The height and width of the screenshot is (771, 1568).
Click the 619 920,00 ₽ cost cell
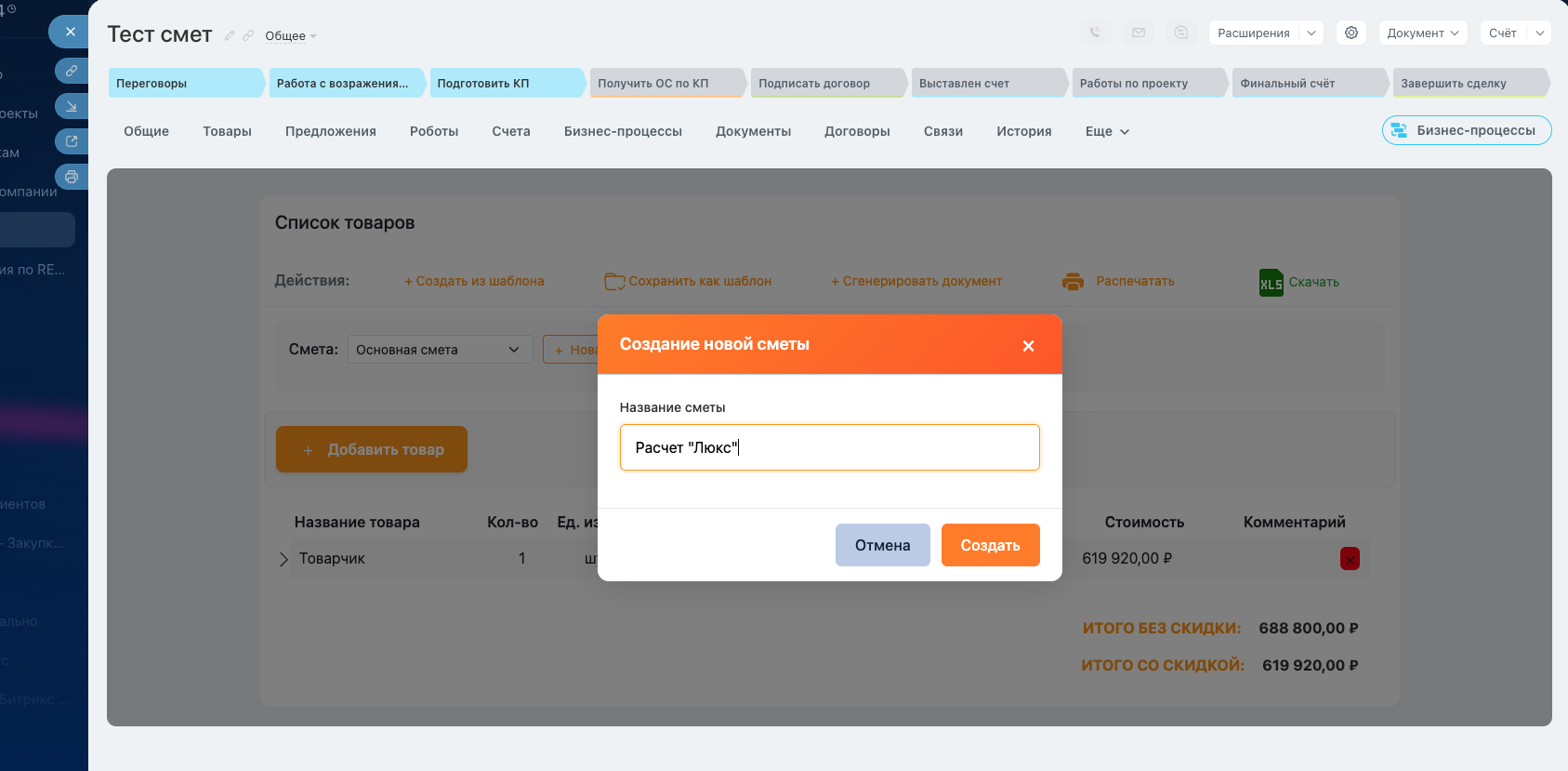coord(1127,558)
